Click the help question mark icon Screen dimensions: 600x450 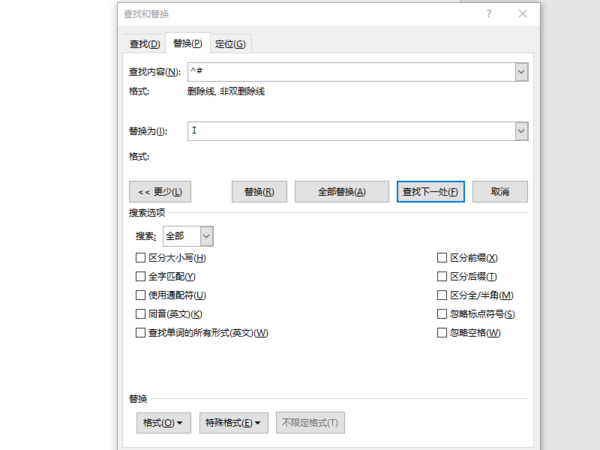[x=489, y=14]
